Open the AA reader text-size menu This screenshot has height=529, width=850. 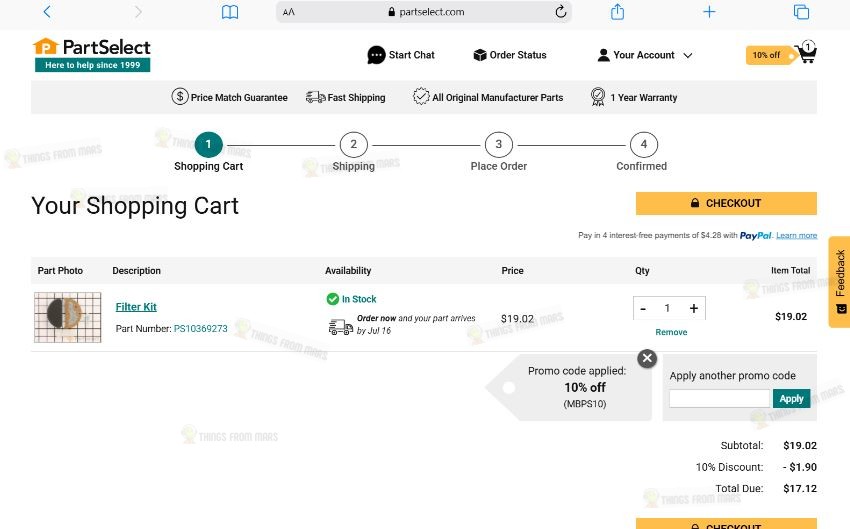(289, 12)
